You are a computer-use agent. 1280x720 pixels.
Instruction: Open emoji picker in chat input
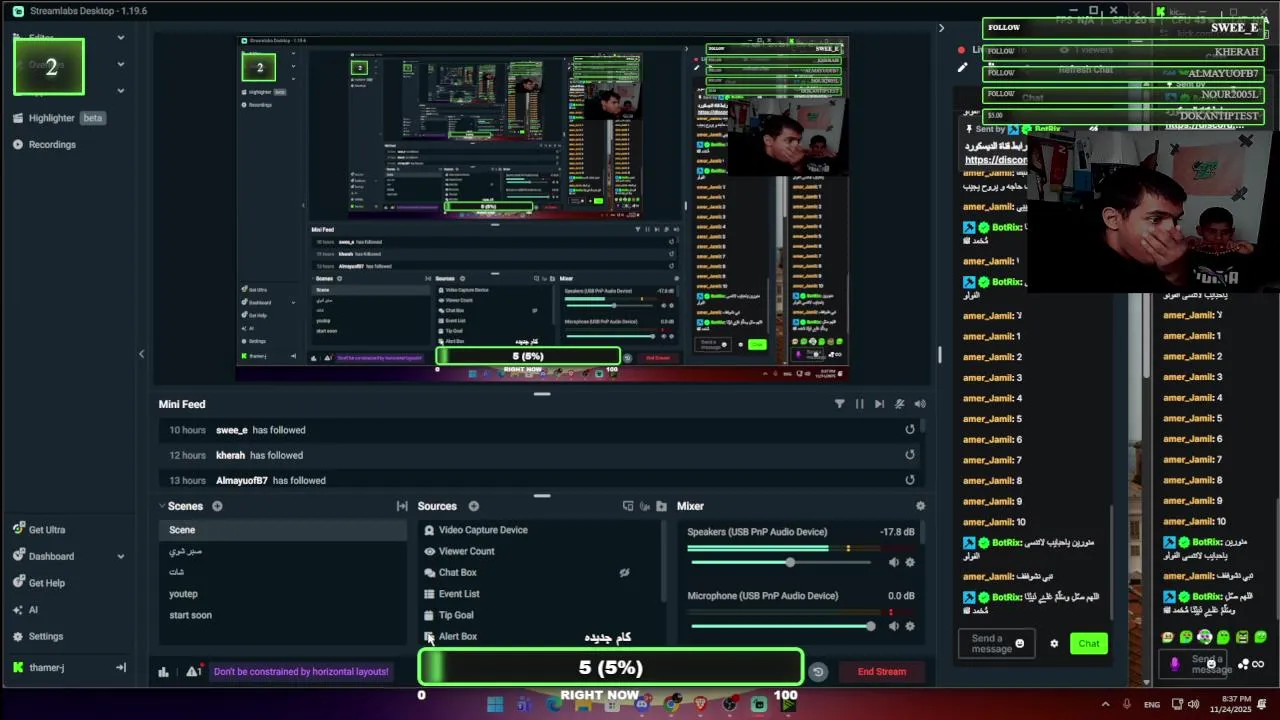click(1020, 644)
